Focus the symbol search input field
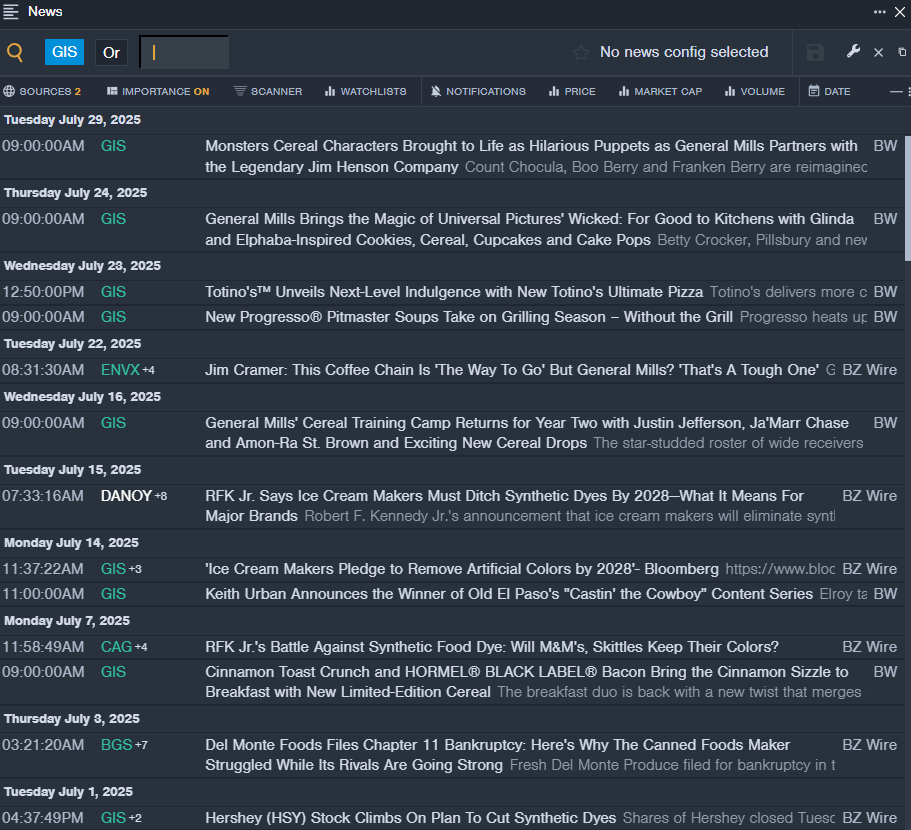The width and height of the screenshot is (911, 830). click(184, 52)
